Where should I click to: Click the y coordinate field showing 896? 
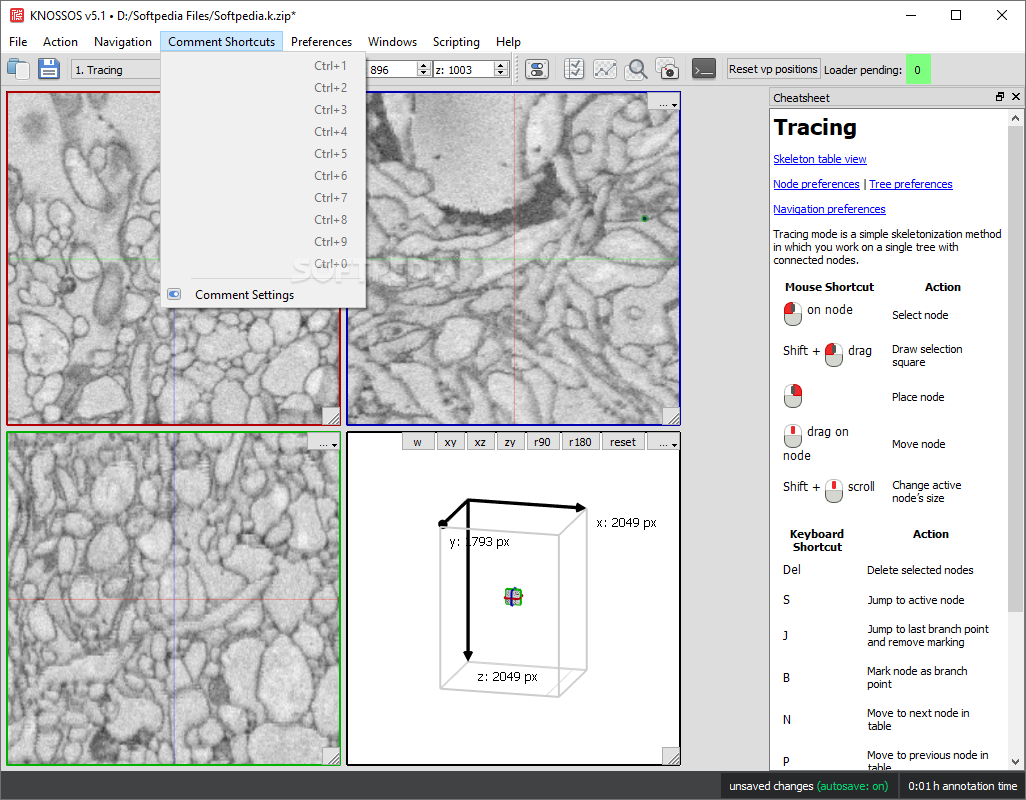click(391, 69)
